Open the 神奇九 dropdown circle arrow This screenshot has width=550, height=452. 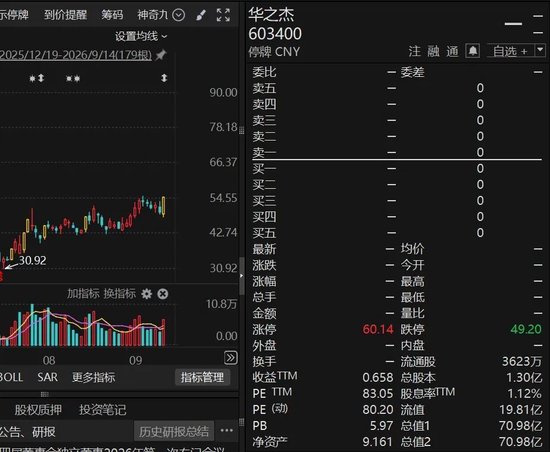[x=179, y=15]
